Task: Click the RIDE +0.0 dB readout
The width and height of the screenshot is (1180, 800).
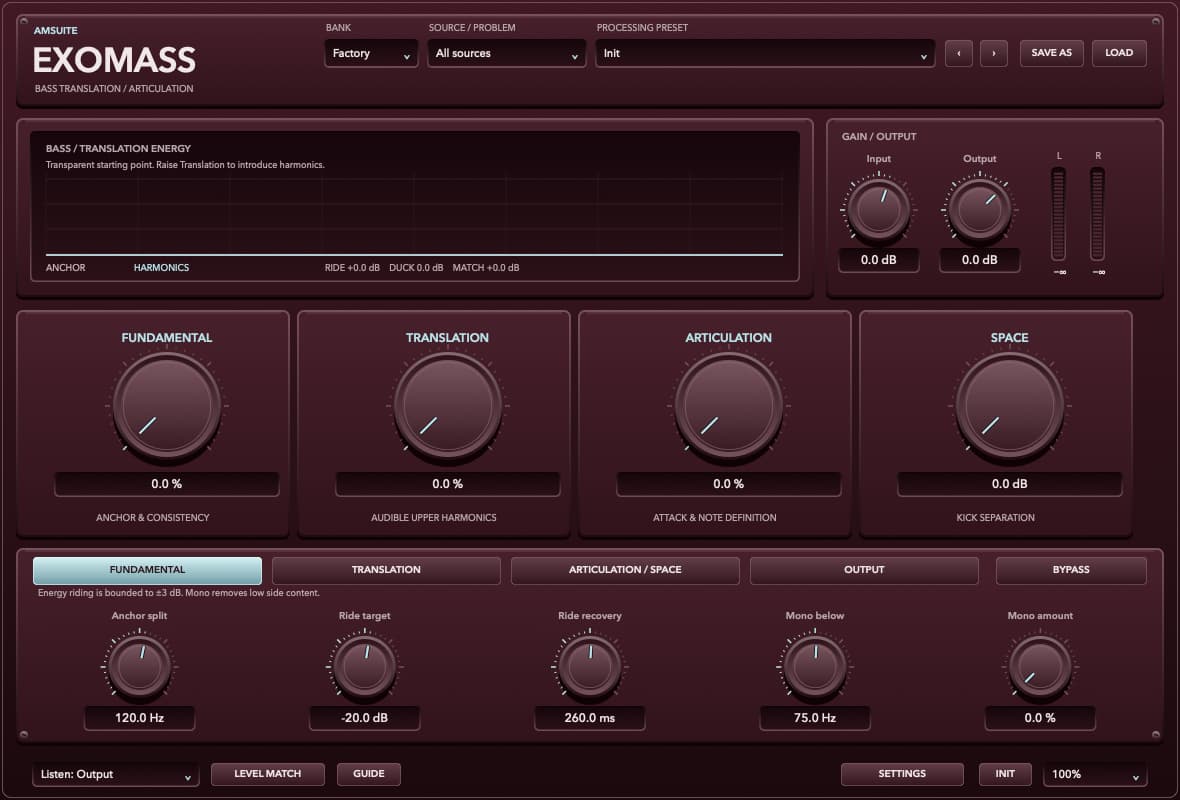Action: click(x=352, y=268)
